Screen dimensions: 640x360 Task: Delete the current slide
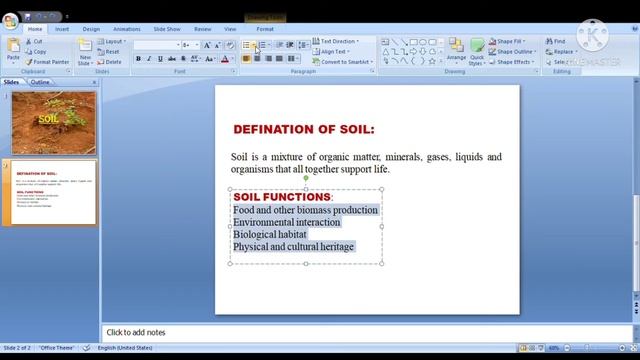click(x=109, y=62)
